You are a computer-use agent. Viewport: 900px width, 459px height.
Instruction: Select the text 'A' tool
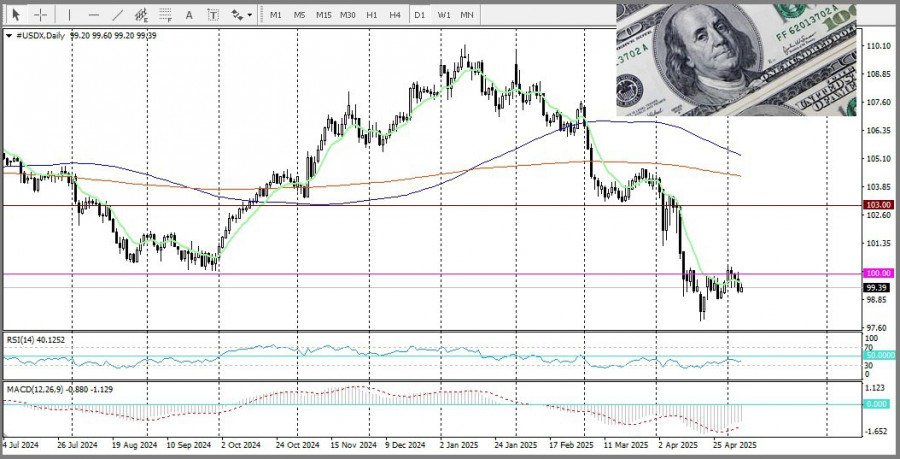tap(189, 15)
